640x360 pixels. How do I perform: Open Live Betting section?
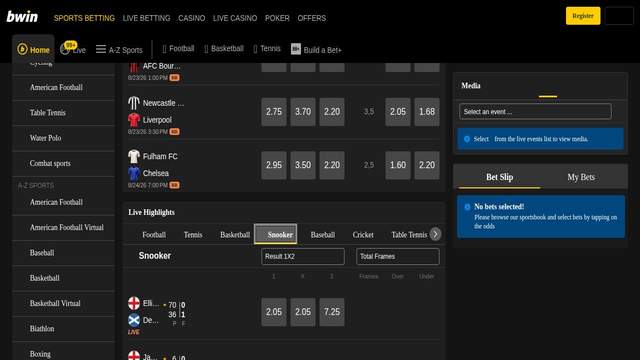coord(147,18)
